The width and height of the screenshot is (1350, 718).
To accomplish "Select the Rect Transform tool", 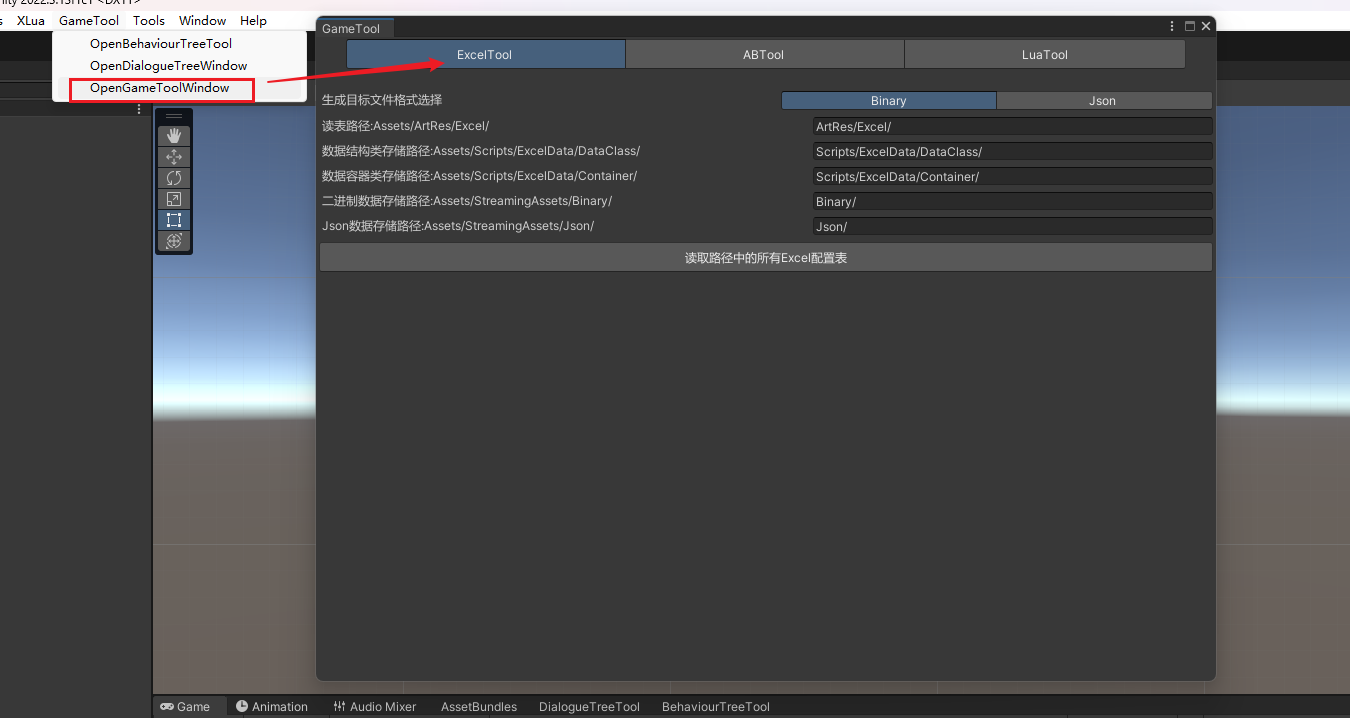I will [174, 220].
